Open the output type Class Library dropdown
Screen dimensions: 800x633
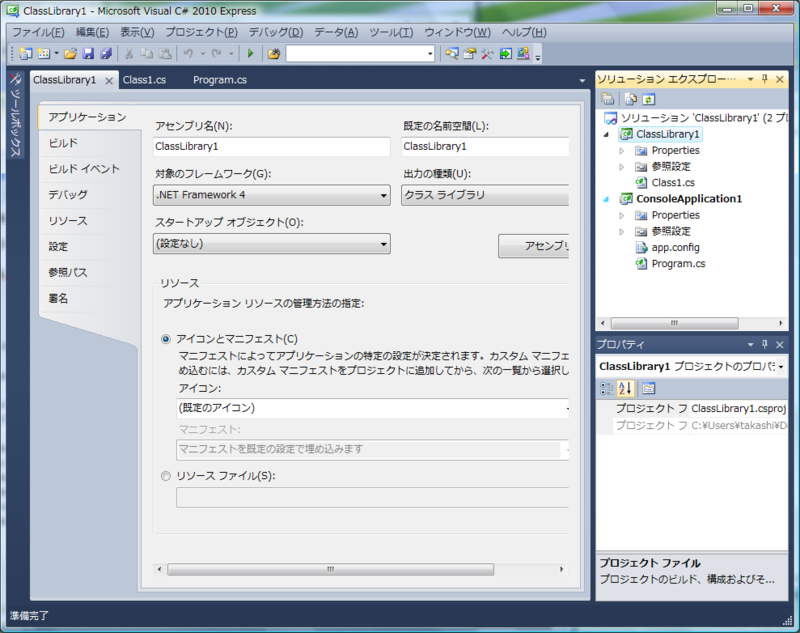pos(485,195)
